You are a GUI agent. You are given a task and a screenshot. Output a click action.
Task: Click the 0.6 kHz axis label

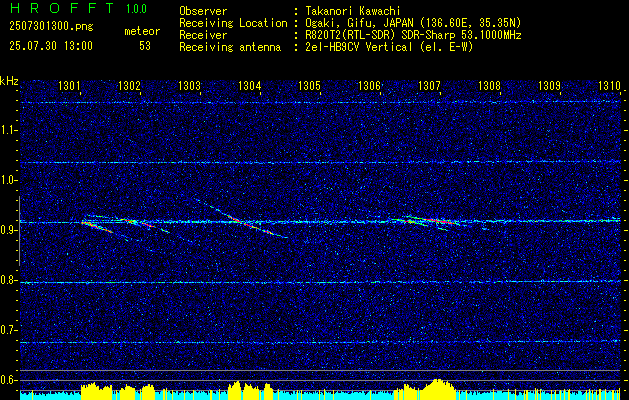tap(8, 380)
